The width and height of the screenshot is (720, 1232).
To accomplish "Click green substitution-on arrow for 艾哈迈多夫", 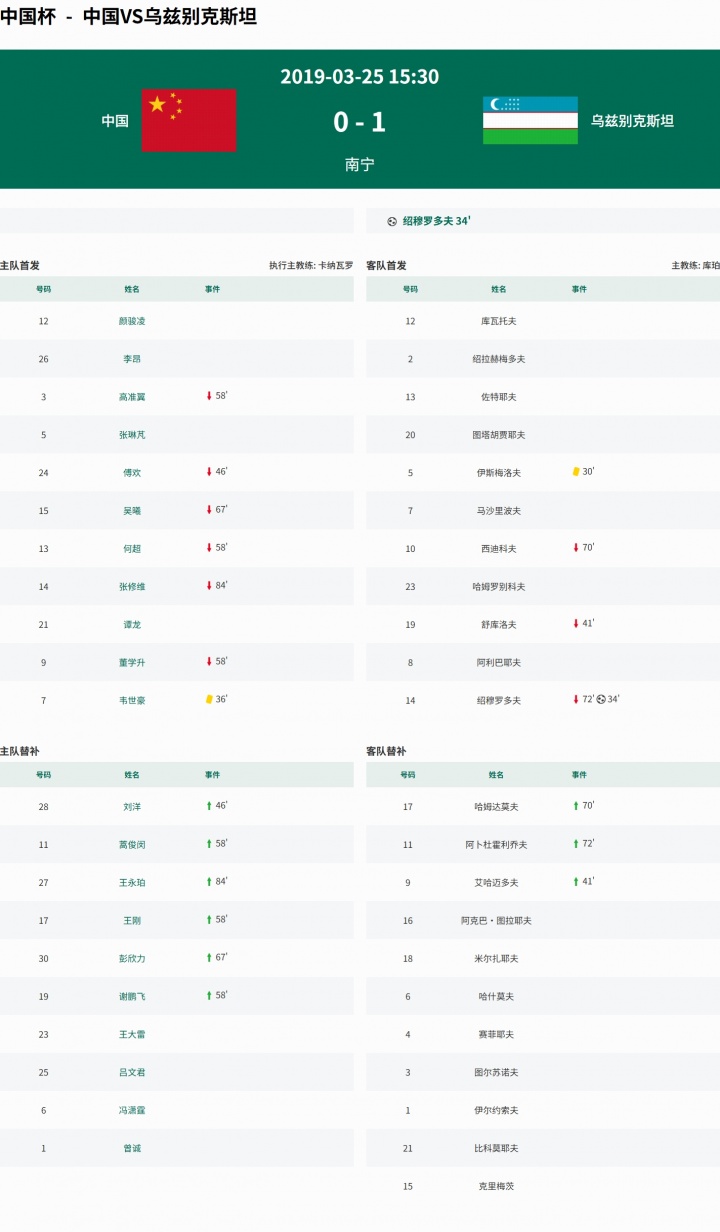I will click(576, 881).
